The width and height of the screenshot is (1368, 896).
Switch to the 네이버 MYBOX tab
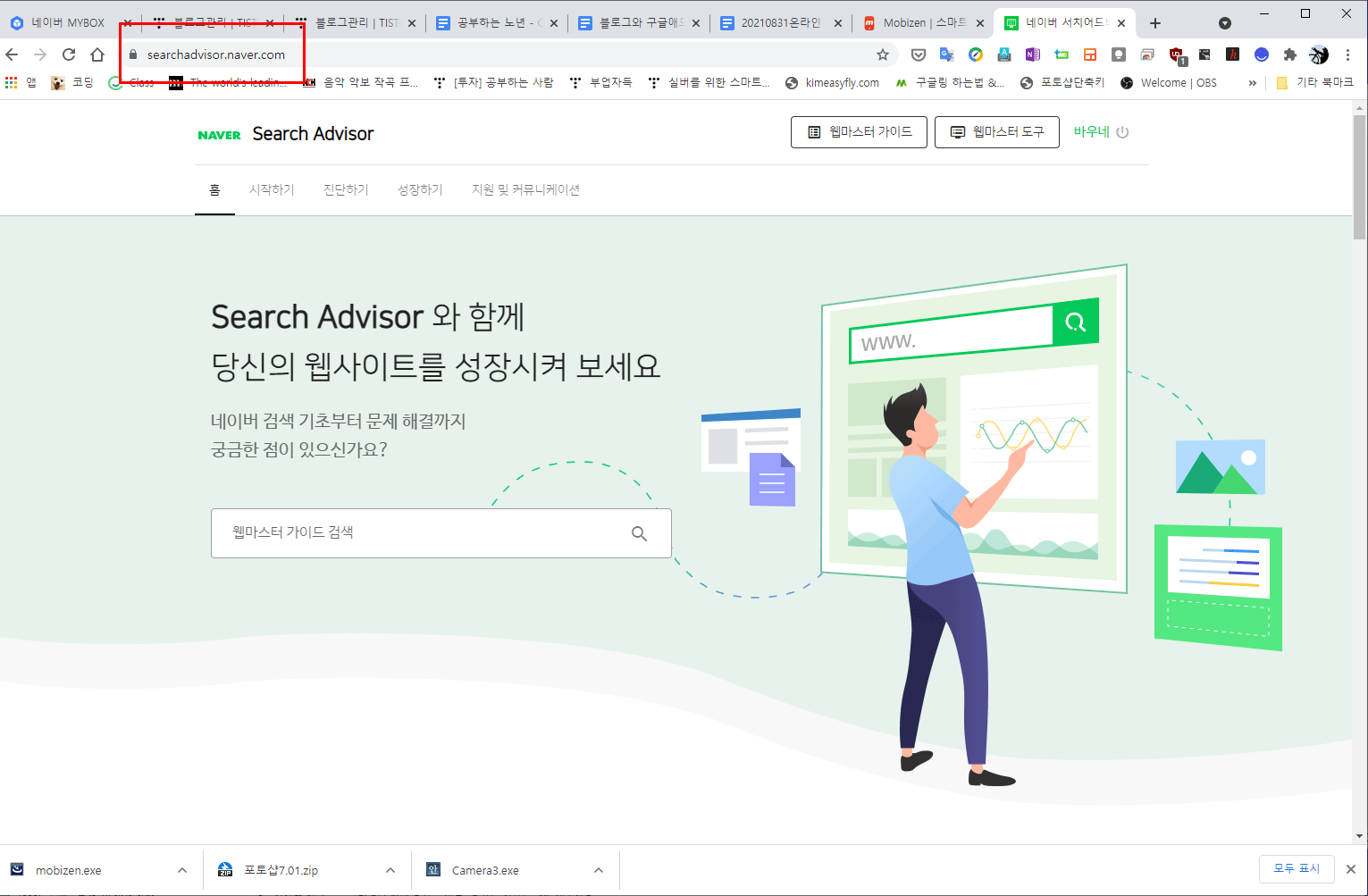coord(68,23)
